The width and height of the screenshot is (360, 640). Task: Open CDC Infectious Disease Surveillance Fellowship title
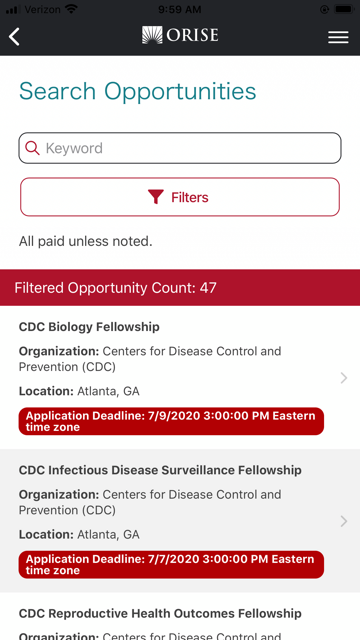[160, 470]
